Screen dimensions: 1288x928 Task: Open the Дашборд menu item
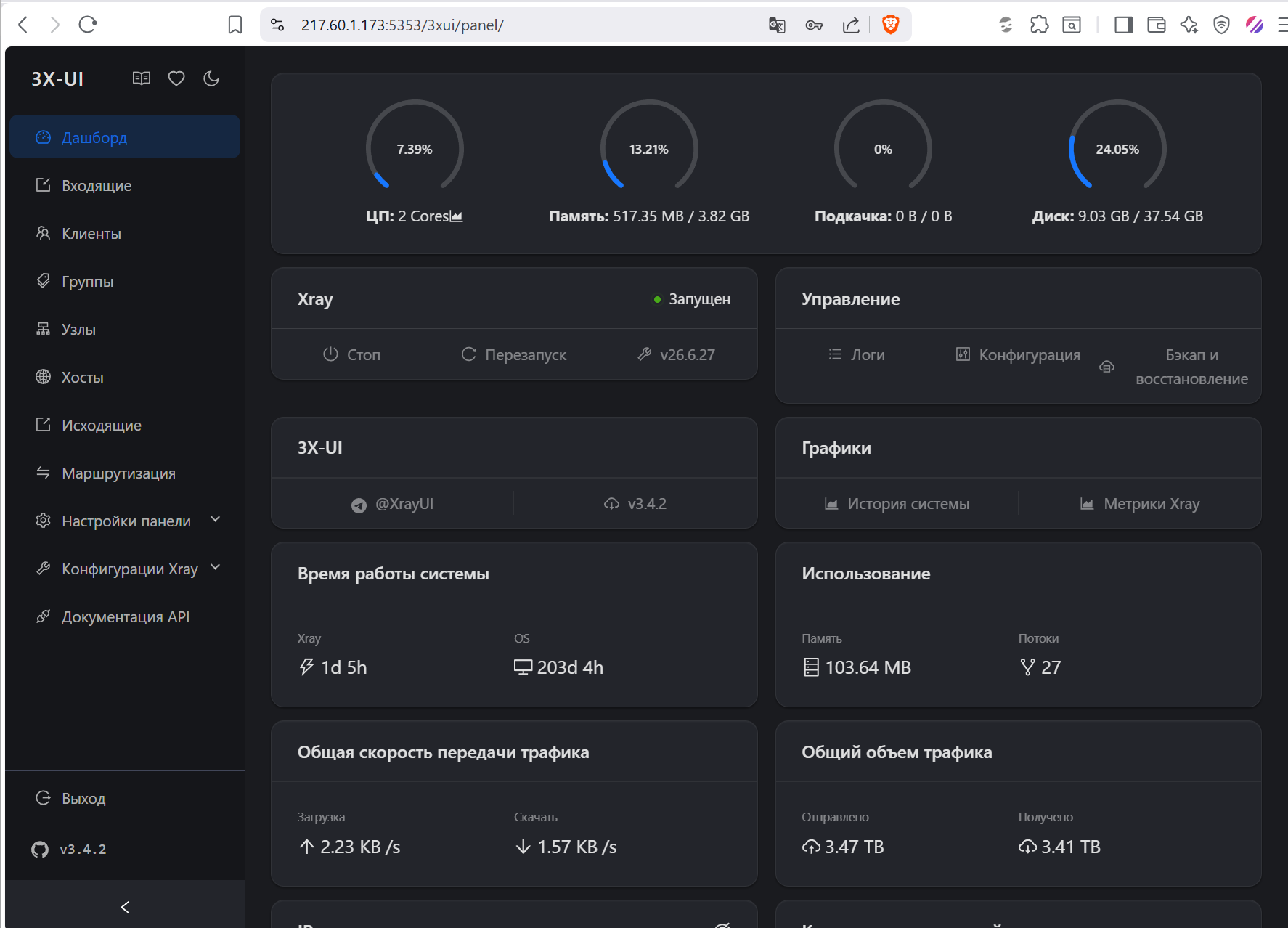click(x=125, y=137)
